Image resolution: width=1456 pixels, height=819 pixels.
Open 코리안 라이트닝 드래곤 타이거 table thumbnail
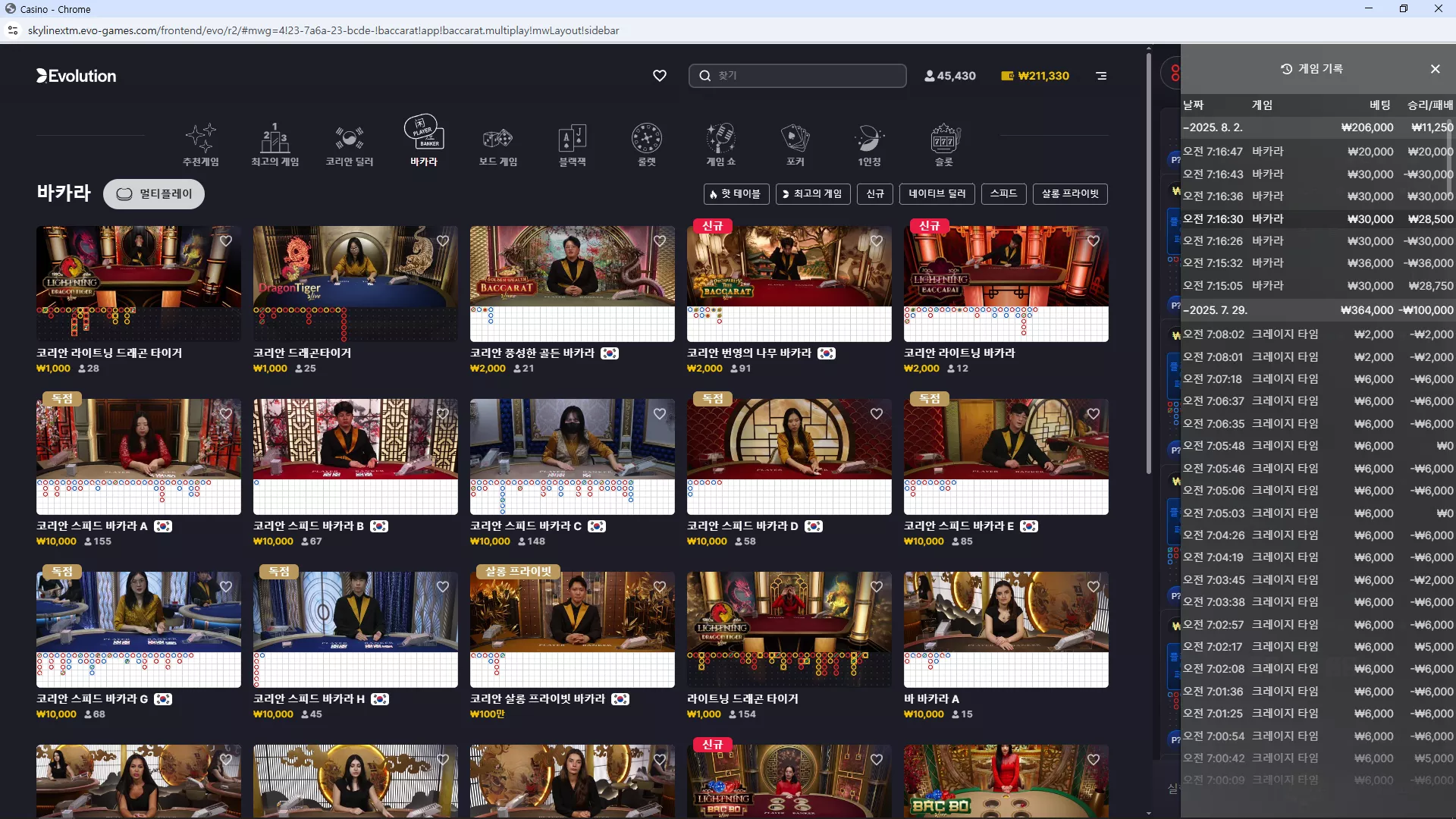click(139, 284)
